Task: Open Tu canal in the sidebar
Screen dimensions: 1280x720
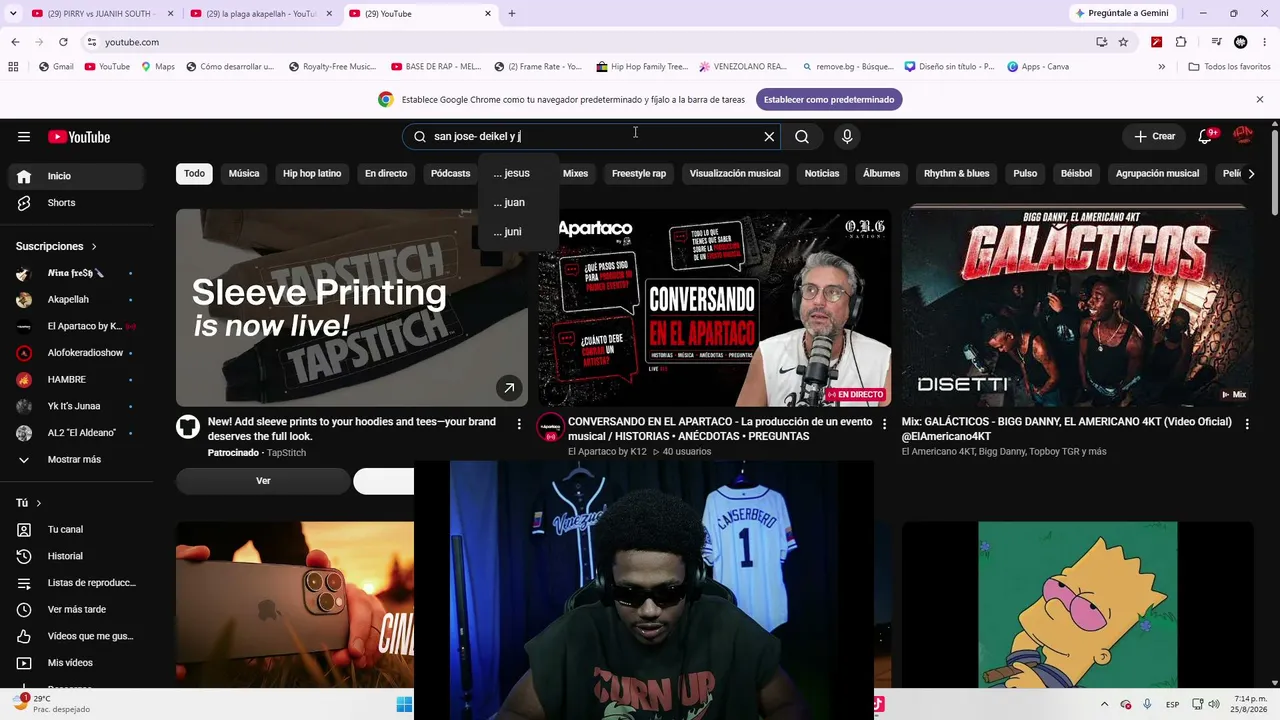Action: [77, 529]
